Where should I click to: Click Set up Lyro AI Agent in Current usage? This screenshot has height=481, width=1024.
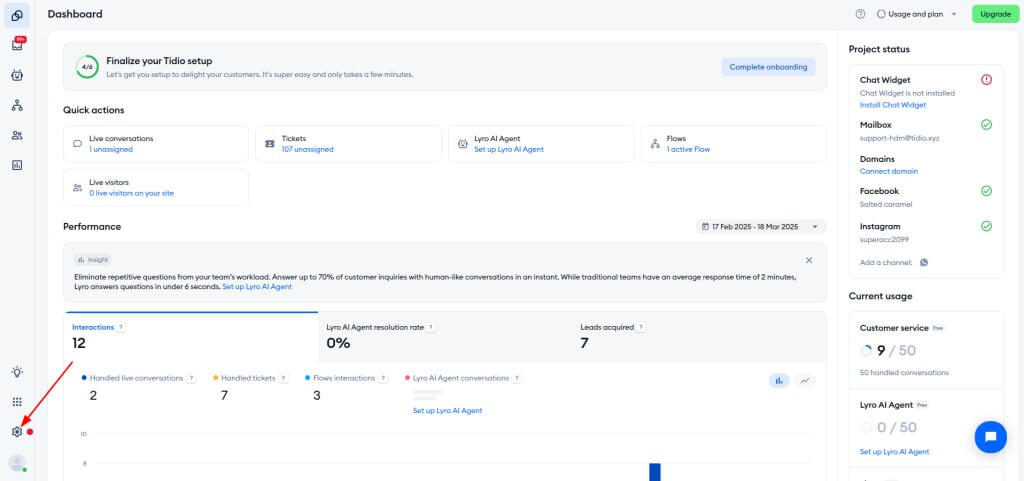pyautogui.click(x=895, y=452)
